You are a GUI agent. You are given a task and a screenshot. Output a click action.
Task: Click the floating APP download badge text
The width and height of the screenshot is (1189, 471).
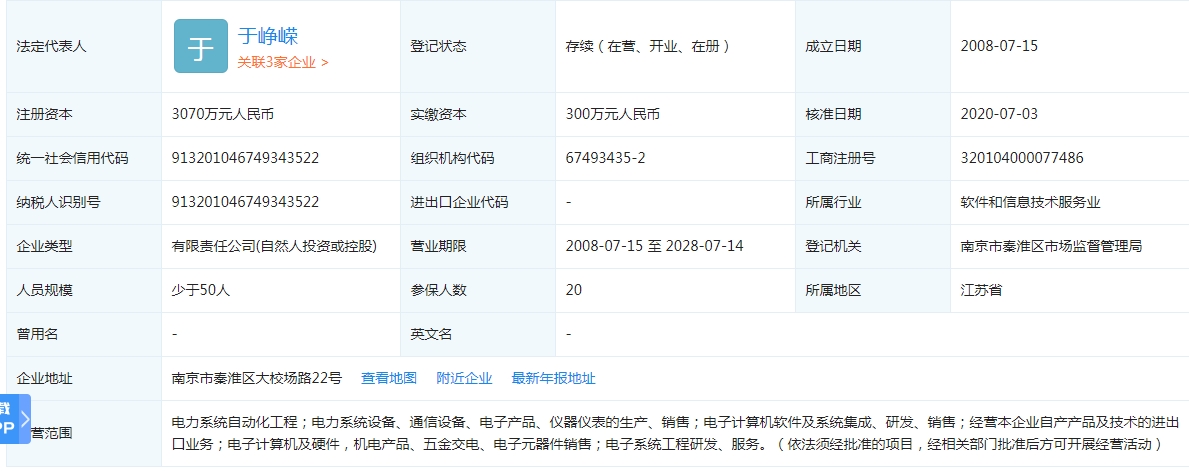7,418
